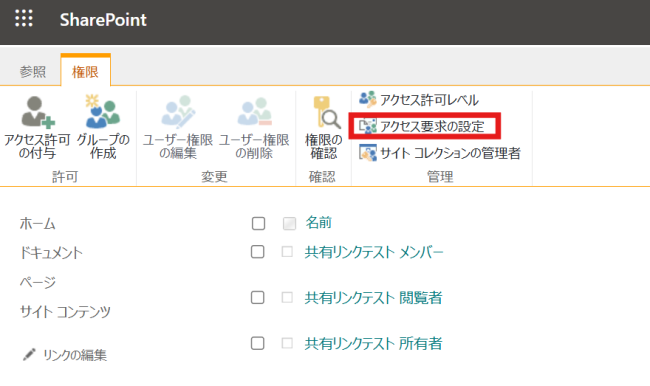This screenshot has width=650, height=386.
Task: Open アクセス要求の設定
Action: [421, 126]
